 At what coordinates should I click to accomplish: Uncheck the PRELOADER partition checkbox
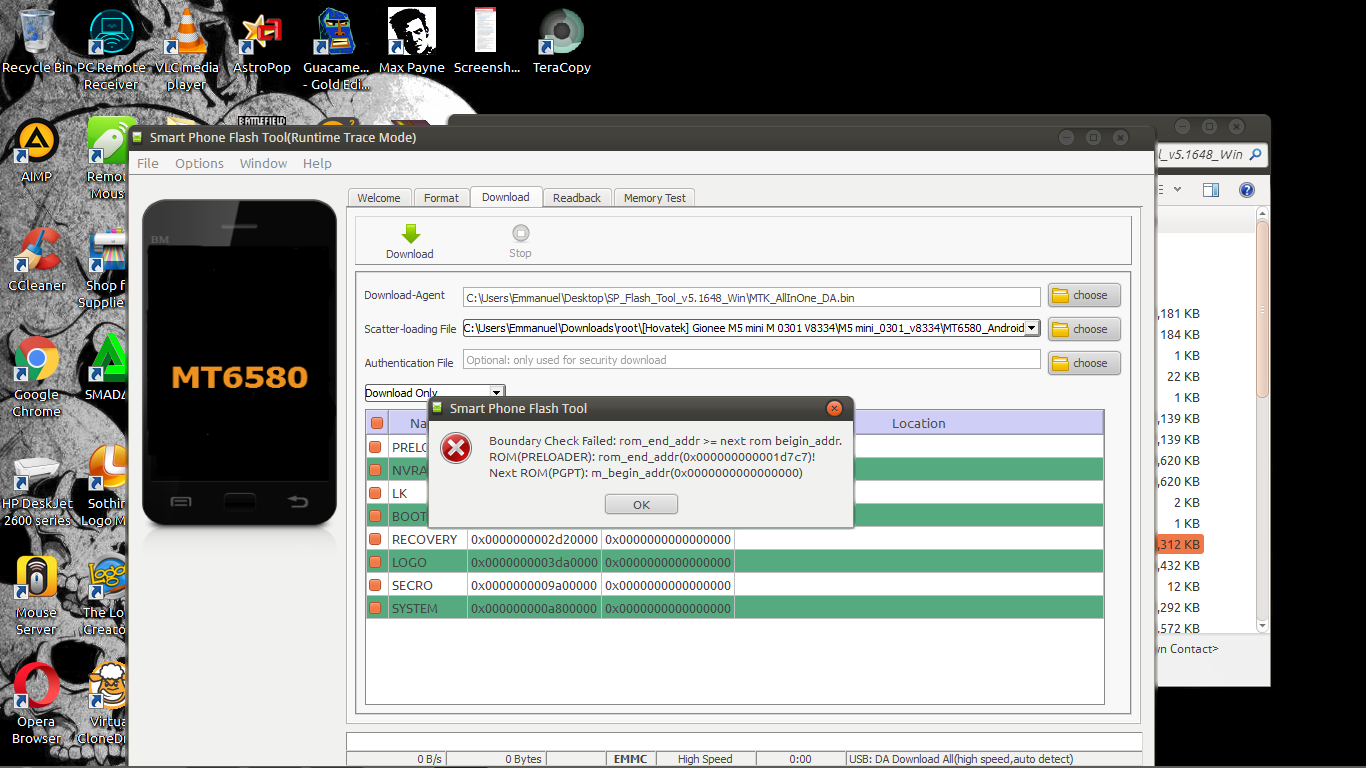(376, 447)
